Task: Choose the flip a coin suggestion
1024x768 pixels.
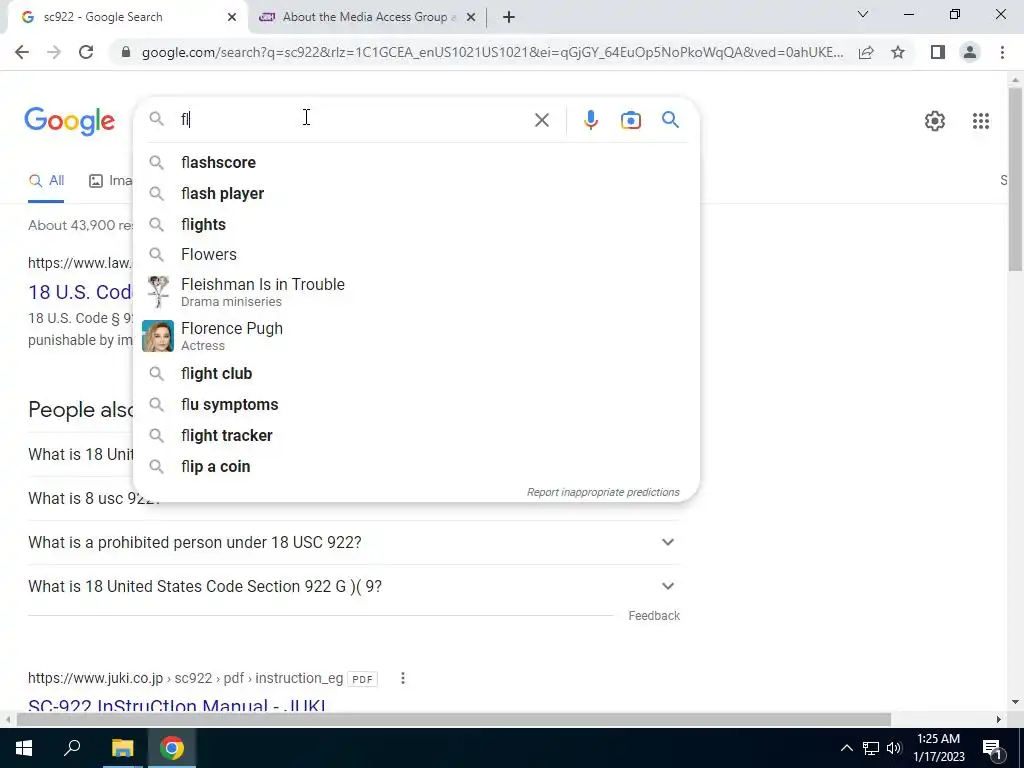Action: point(416,466)
